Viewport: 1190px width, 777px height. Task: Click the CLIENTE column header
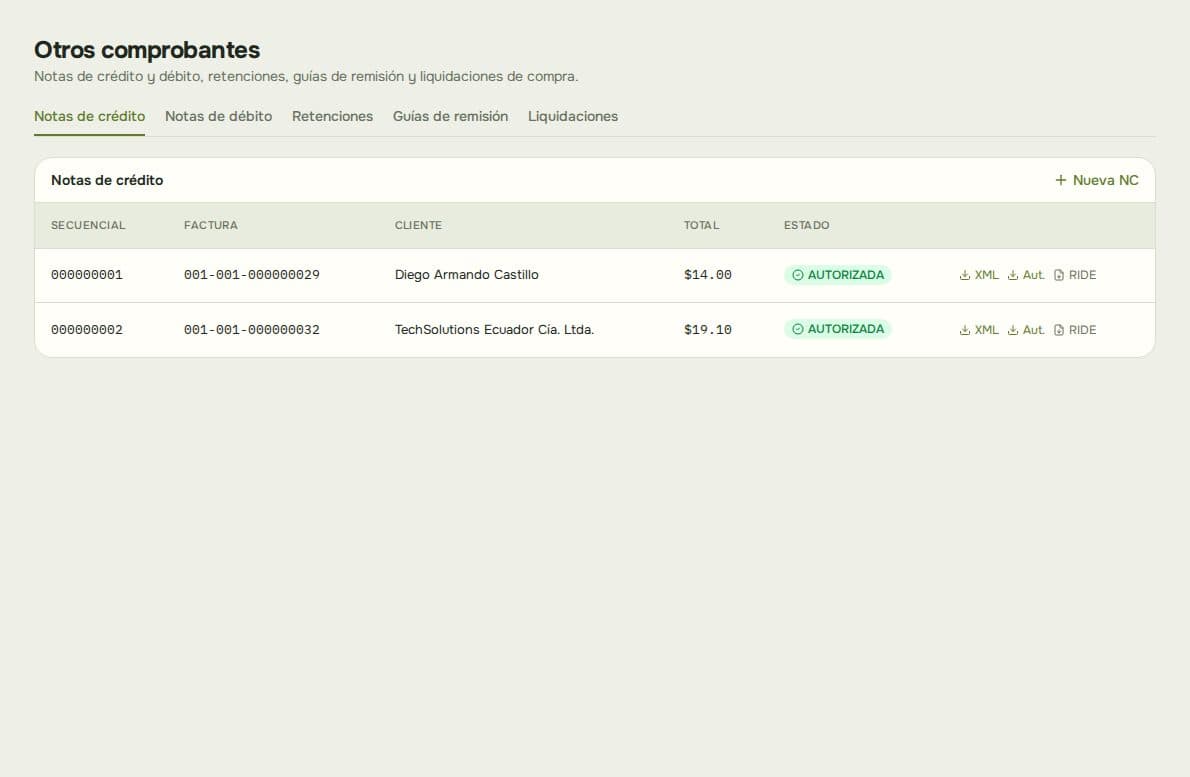click(x=418, y=225)
